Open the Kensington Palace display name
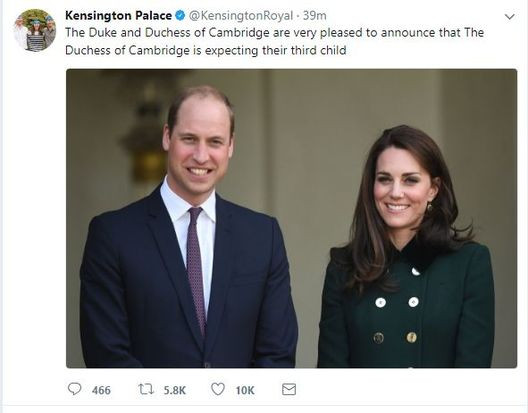 [119, 15]
